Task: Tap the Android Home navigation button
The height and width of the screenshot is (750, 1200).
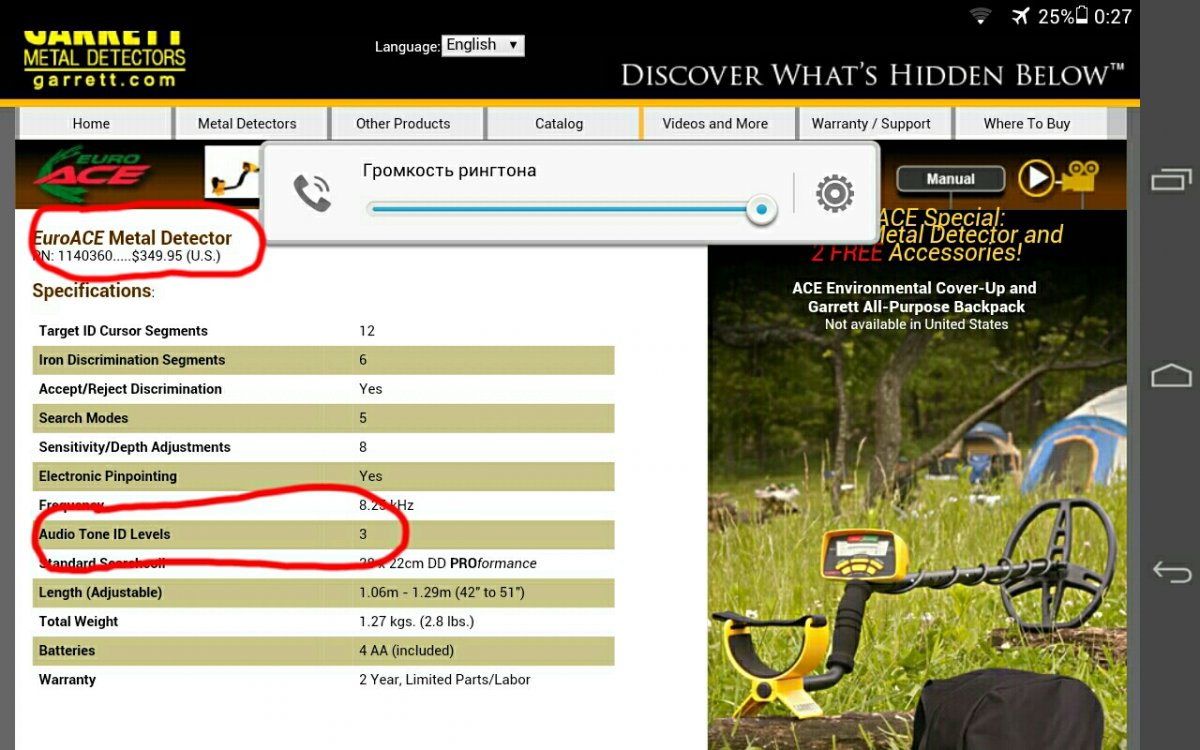Action: pyautogui.click(x=1171, y=375)
